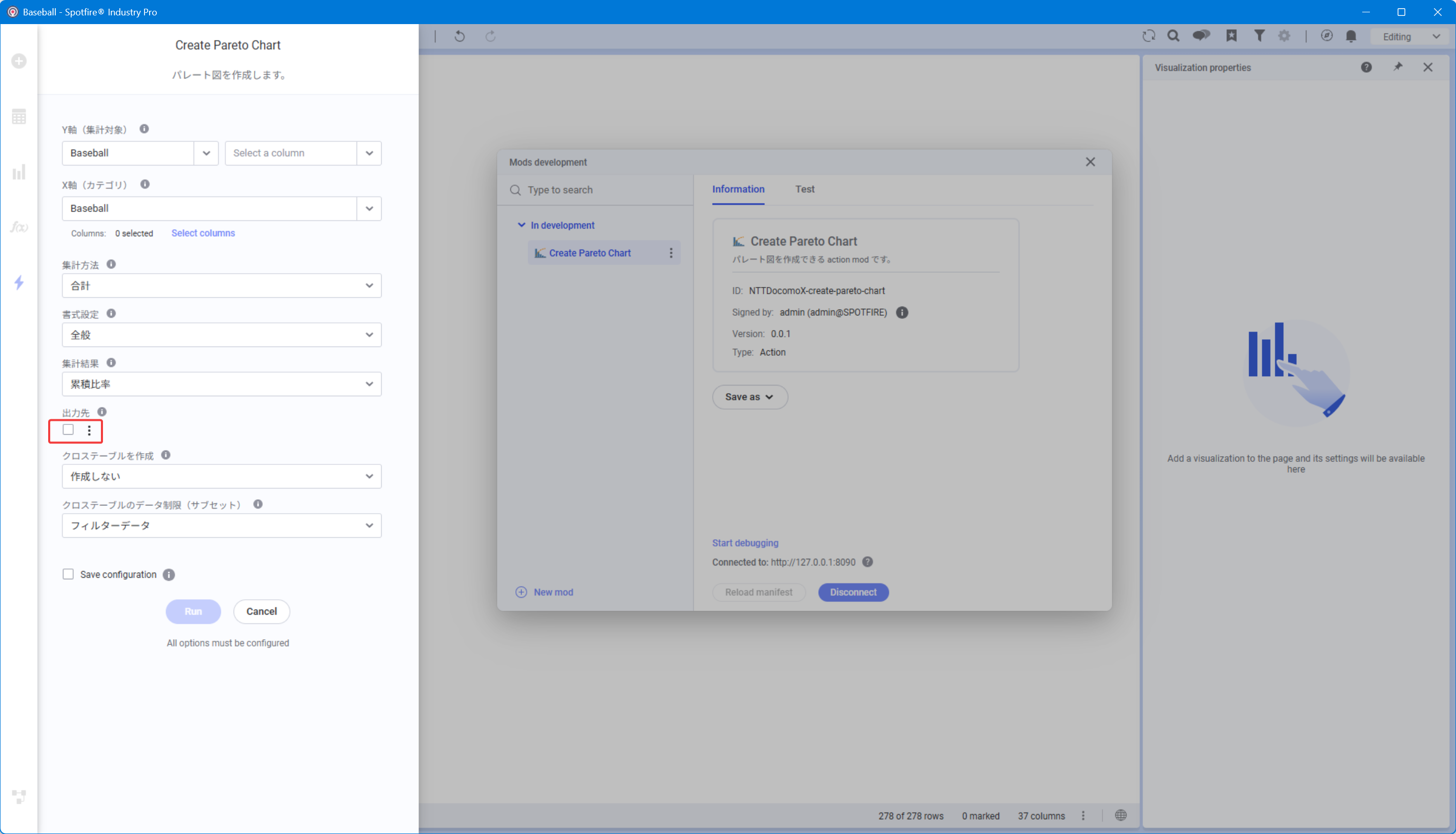Viewport: 1456px width, 834px height.
Task: Click the info icon beside 集計結果
Action: click(111, 362)
